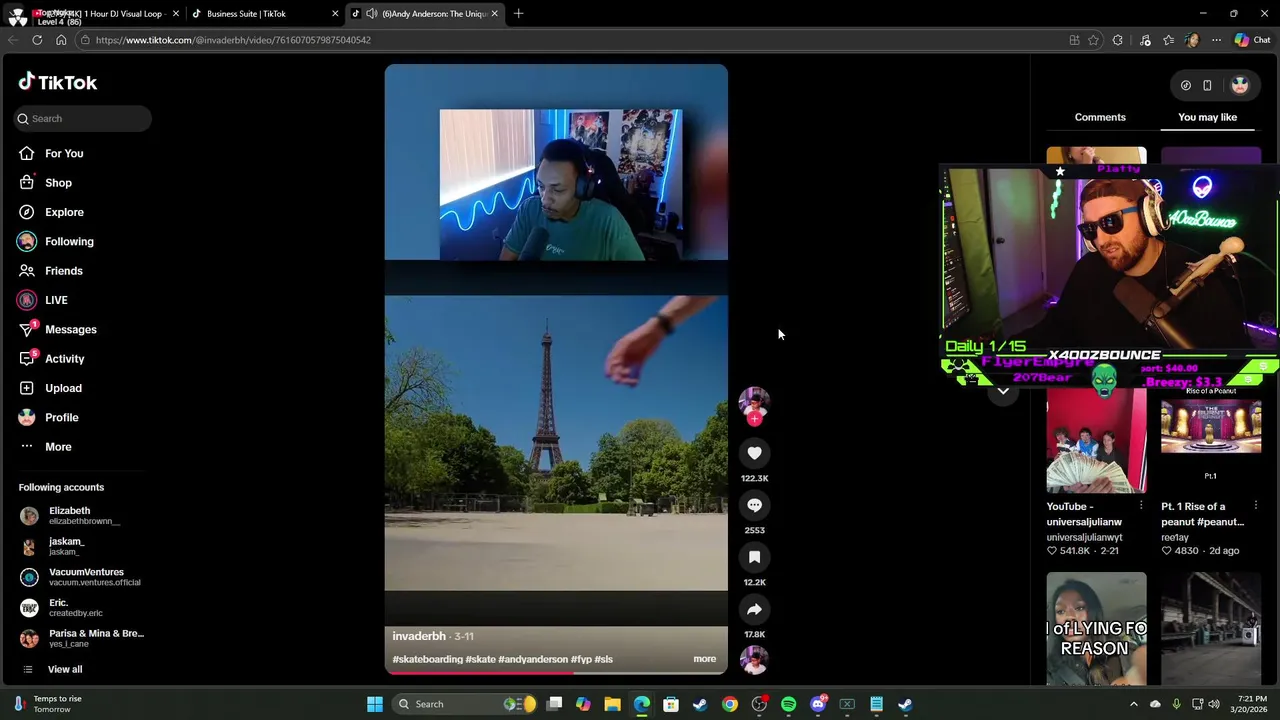Image resolution: width=1280 pixels, height=720 pixels.
Task: Expand video description with more
Action: [x=705, y=659]
